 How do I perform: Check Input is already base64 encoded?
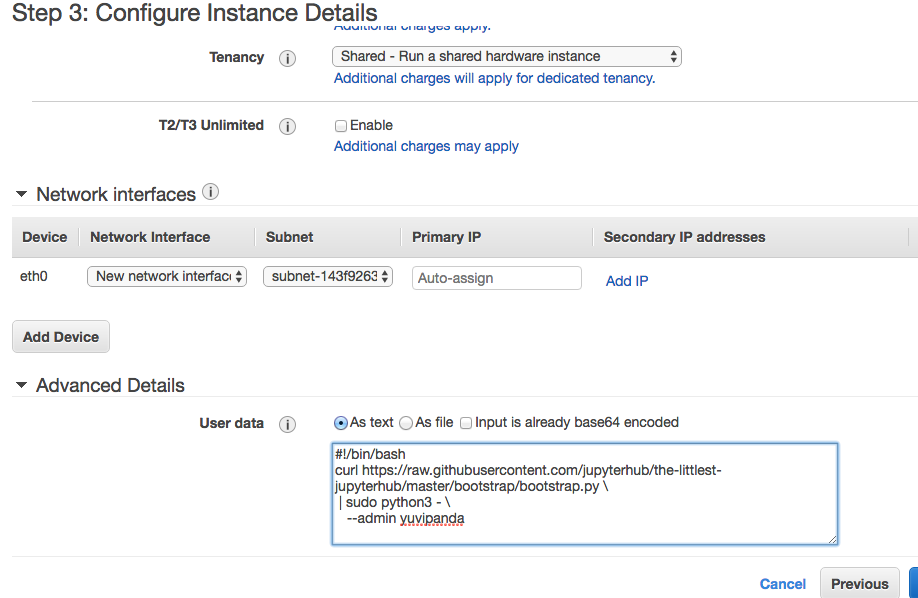coord(467,423)
